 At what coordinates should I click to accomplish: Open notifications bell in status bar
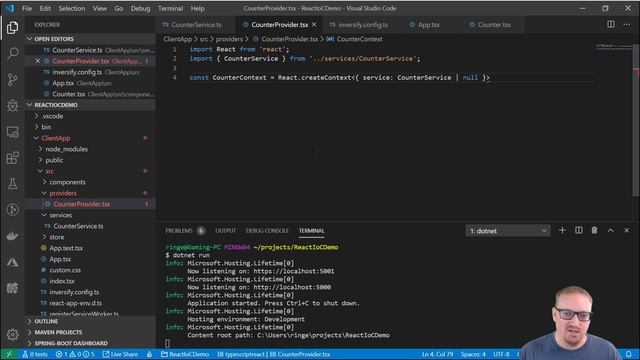(x=629, y=354)
